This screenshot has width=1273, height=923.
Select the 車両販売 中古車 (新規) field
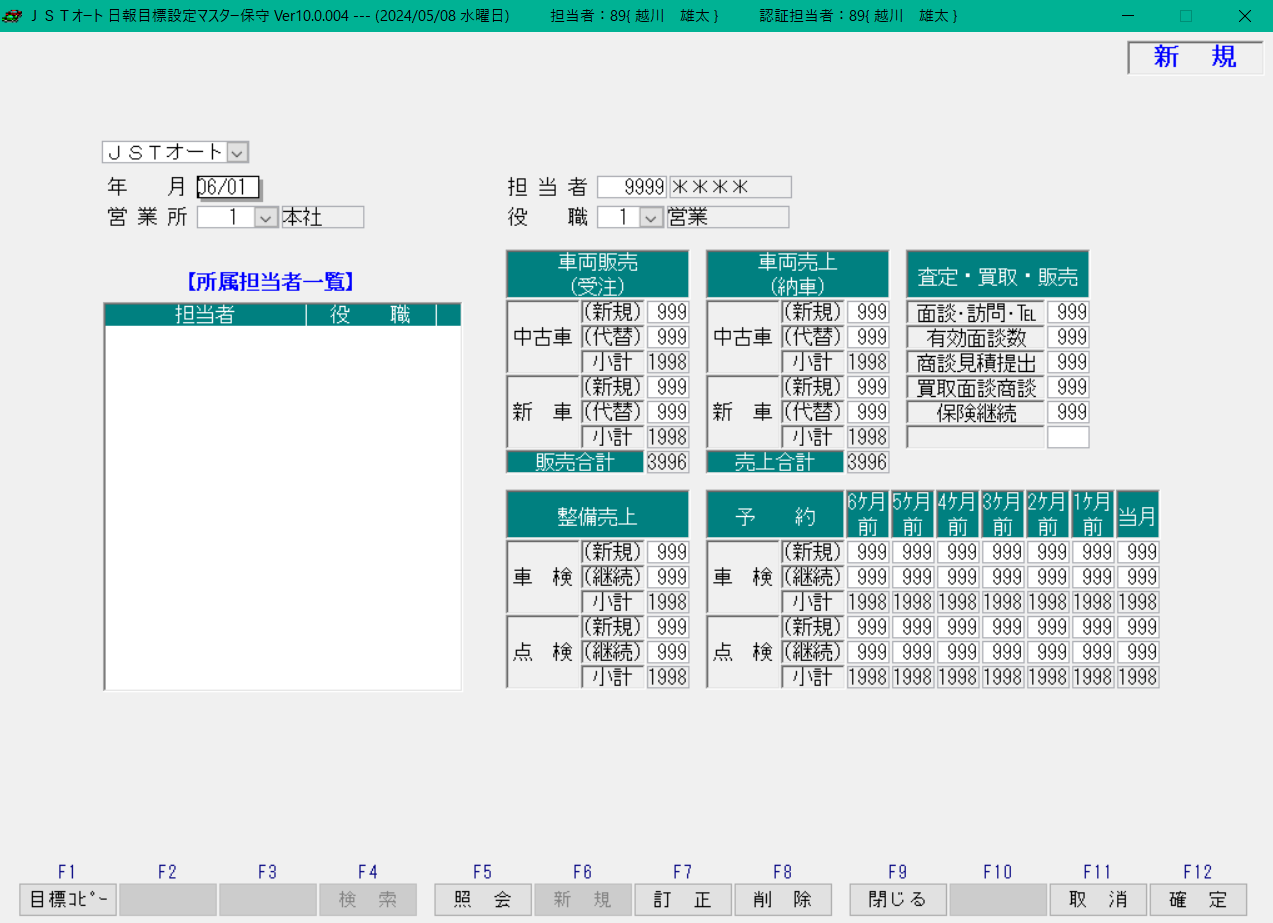(668, 312)
